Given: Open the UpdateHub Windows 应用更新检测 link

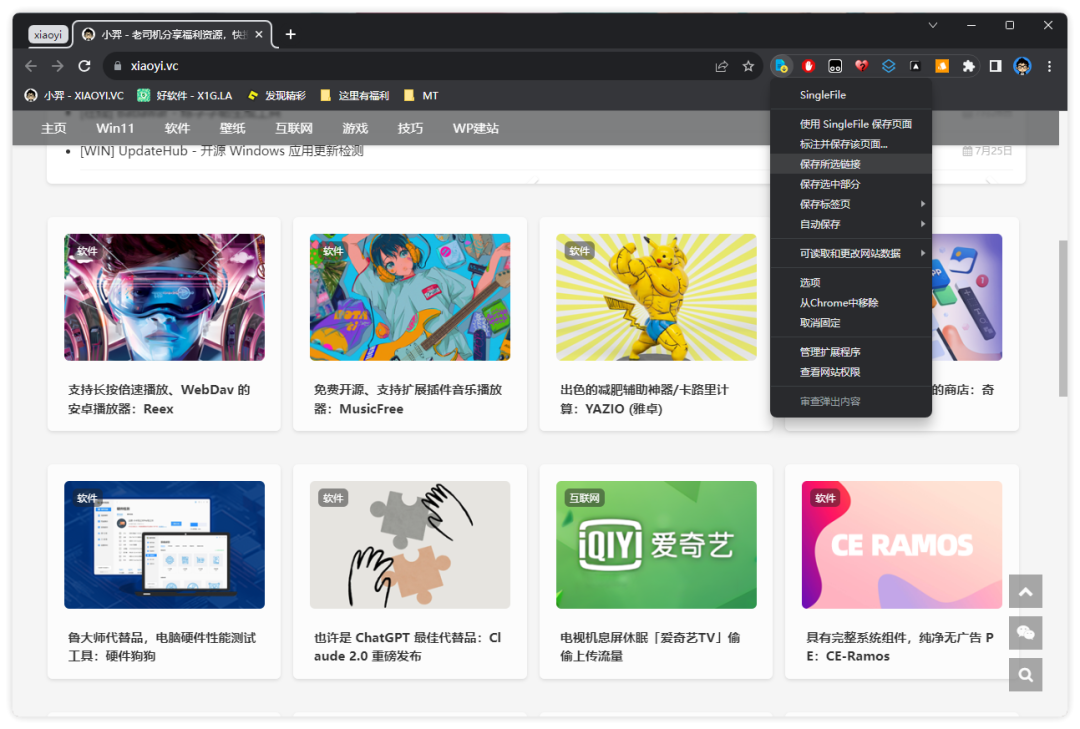Looking at the screenshot, I should [222, 151].
